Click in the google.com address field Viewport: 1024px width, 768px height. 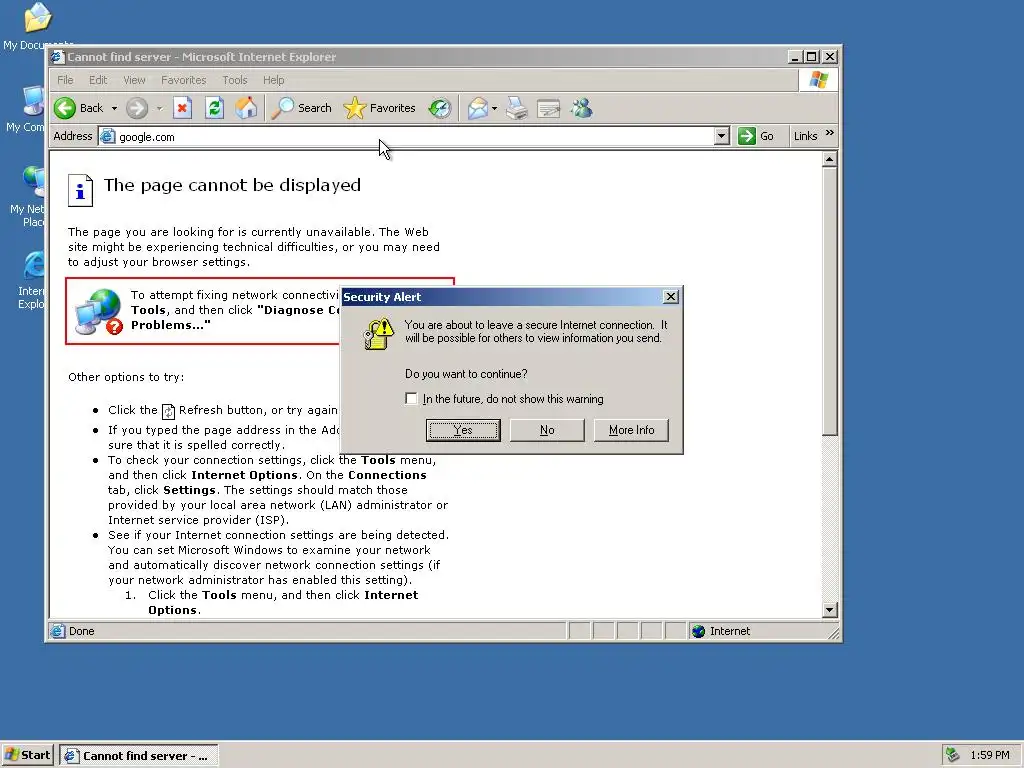(x=415, y=136)
